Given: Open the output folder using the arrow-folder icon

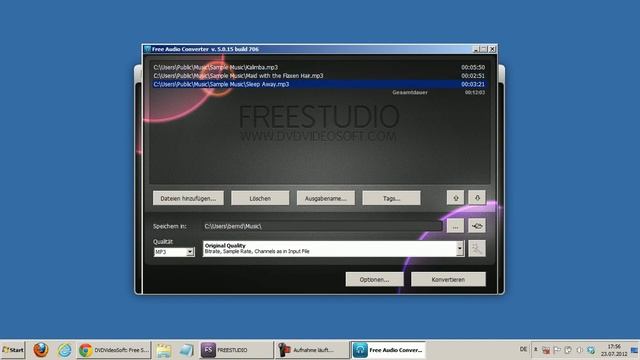Looking at the screenshot, I should [x=477, y=226].
